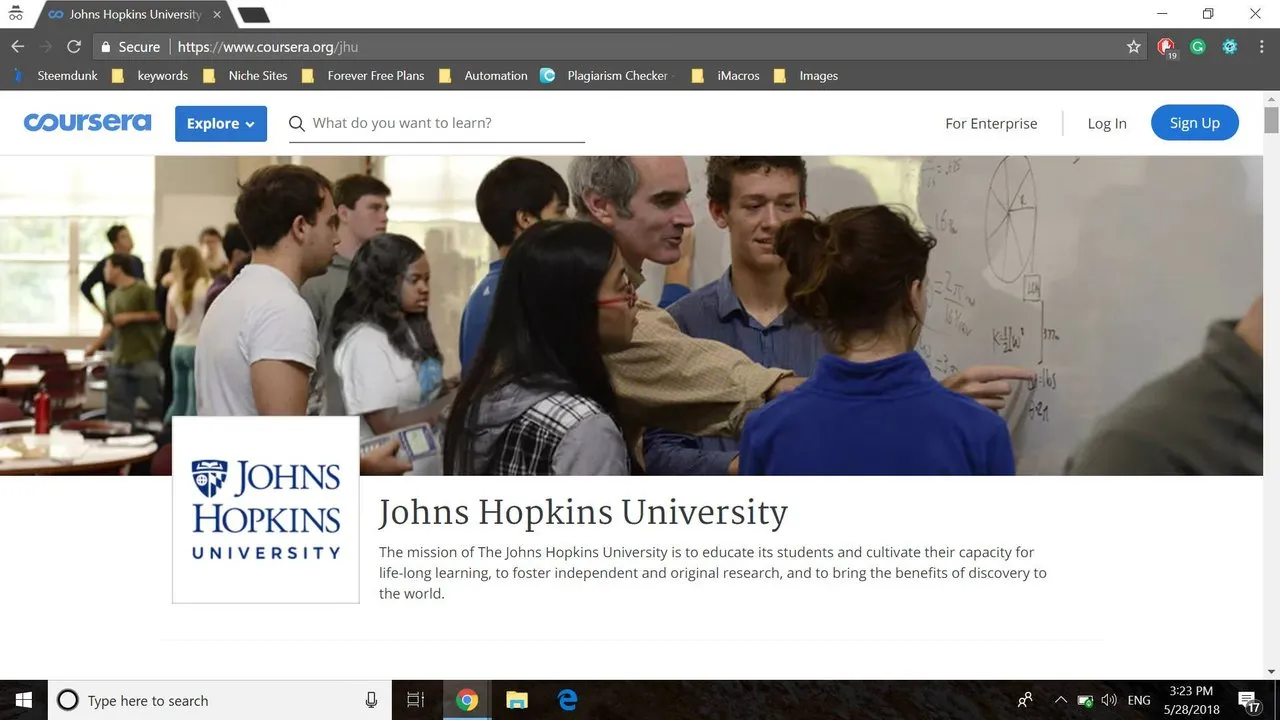Launch Microsoft Edge from the taskbar

[x=567, y=700]
